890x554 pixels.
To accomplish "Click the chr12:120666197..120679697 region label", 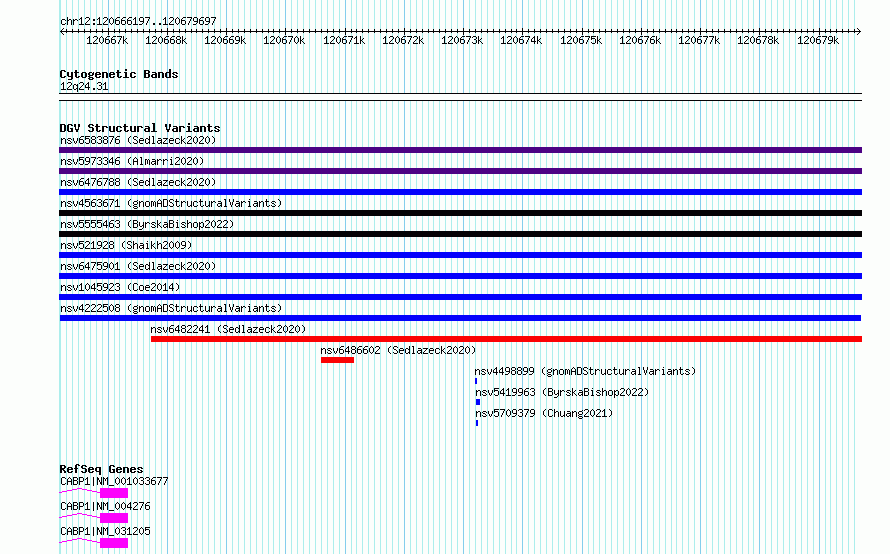I will [138, 21].
